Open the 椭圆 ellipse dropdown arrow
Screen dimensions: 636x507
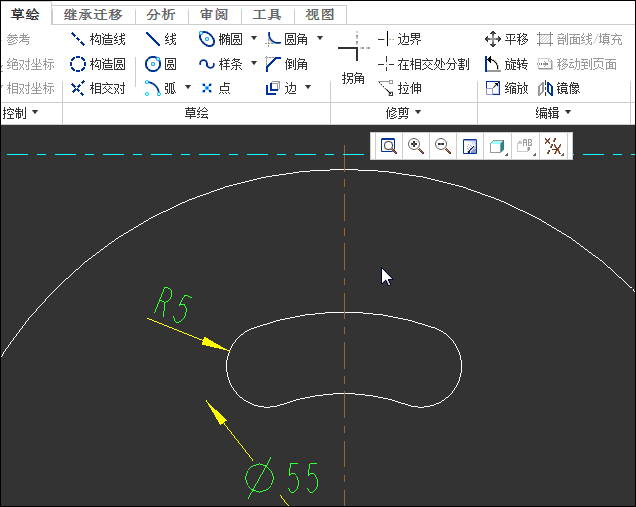pyautogui.click(x=254, y=39)
